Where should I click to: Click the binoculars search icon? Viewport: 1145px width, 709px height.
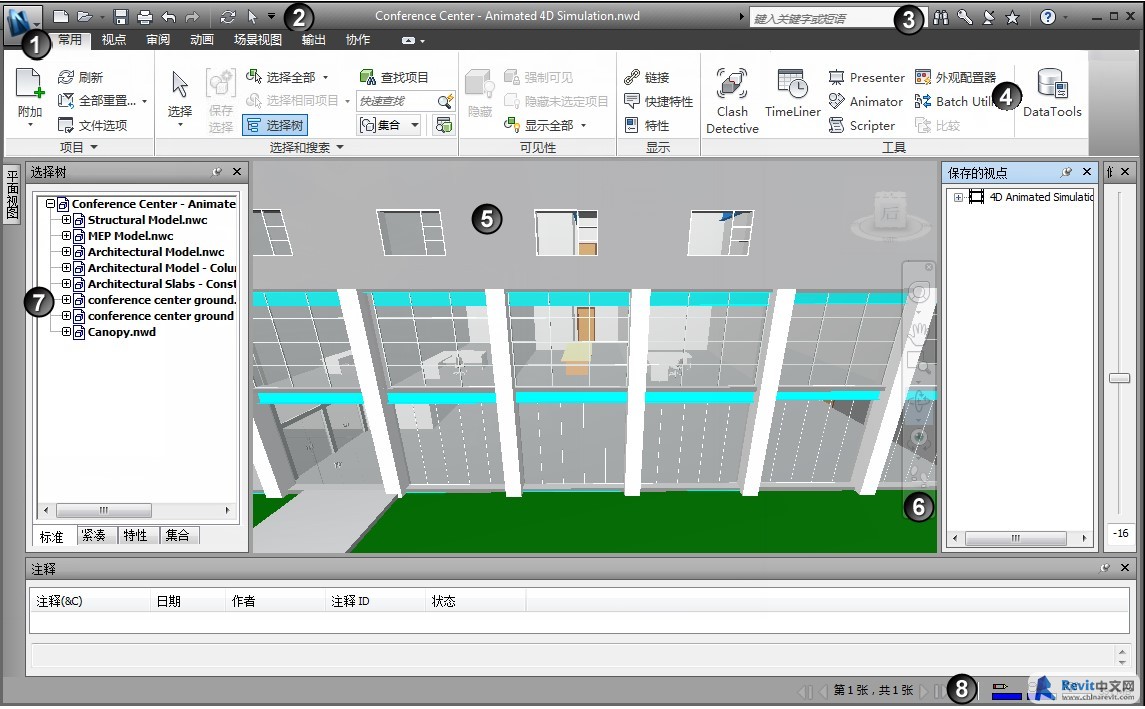point(940,17)
